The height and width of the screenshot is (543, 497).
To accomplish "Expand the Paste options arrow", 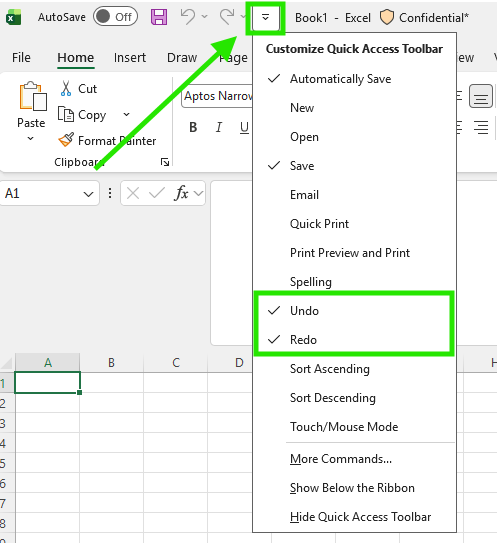I will tap(30, 139).
